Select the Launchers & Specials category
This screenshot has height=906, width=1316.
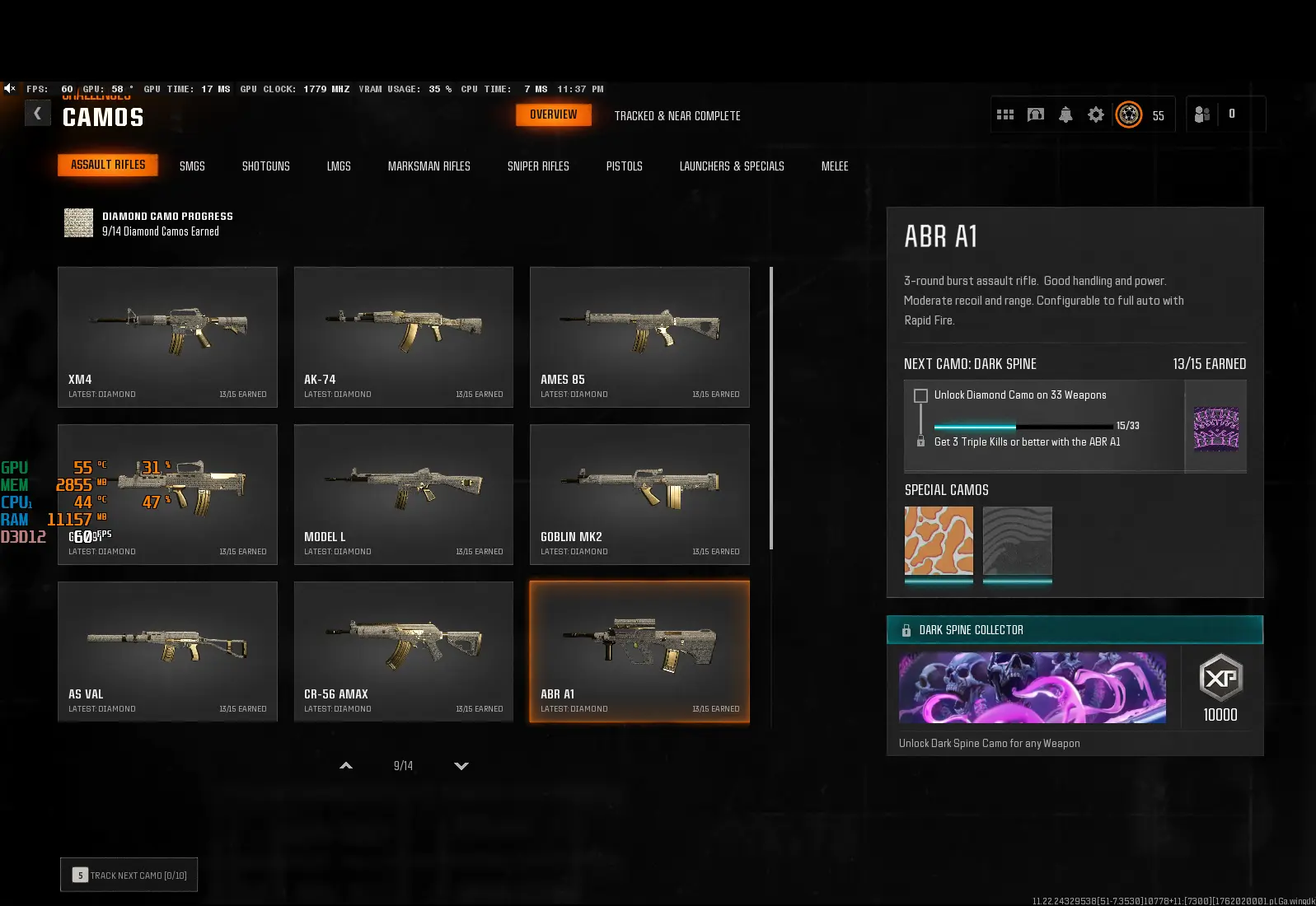(x=732, y=166)
